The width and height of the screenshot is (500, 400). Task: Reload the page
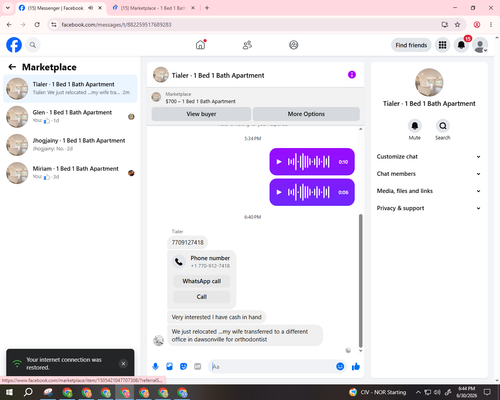point(37,25)
